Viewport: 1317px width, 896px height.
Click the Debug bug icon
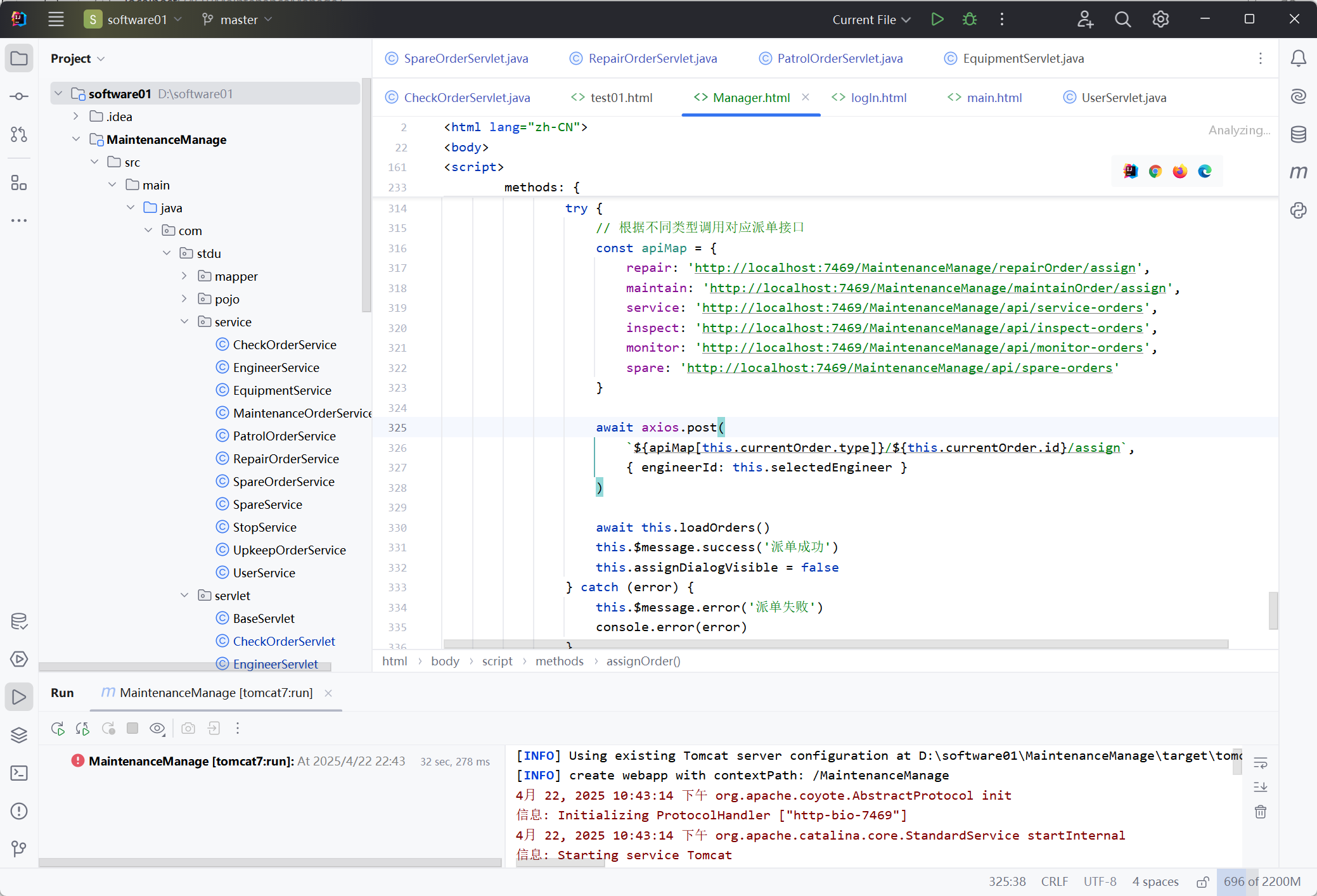970,20
